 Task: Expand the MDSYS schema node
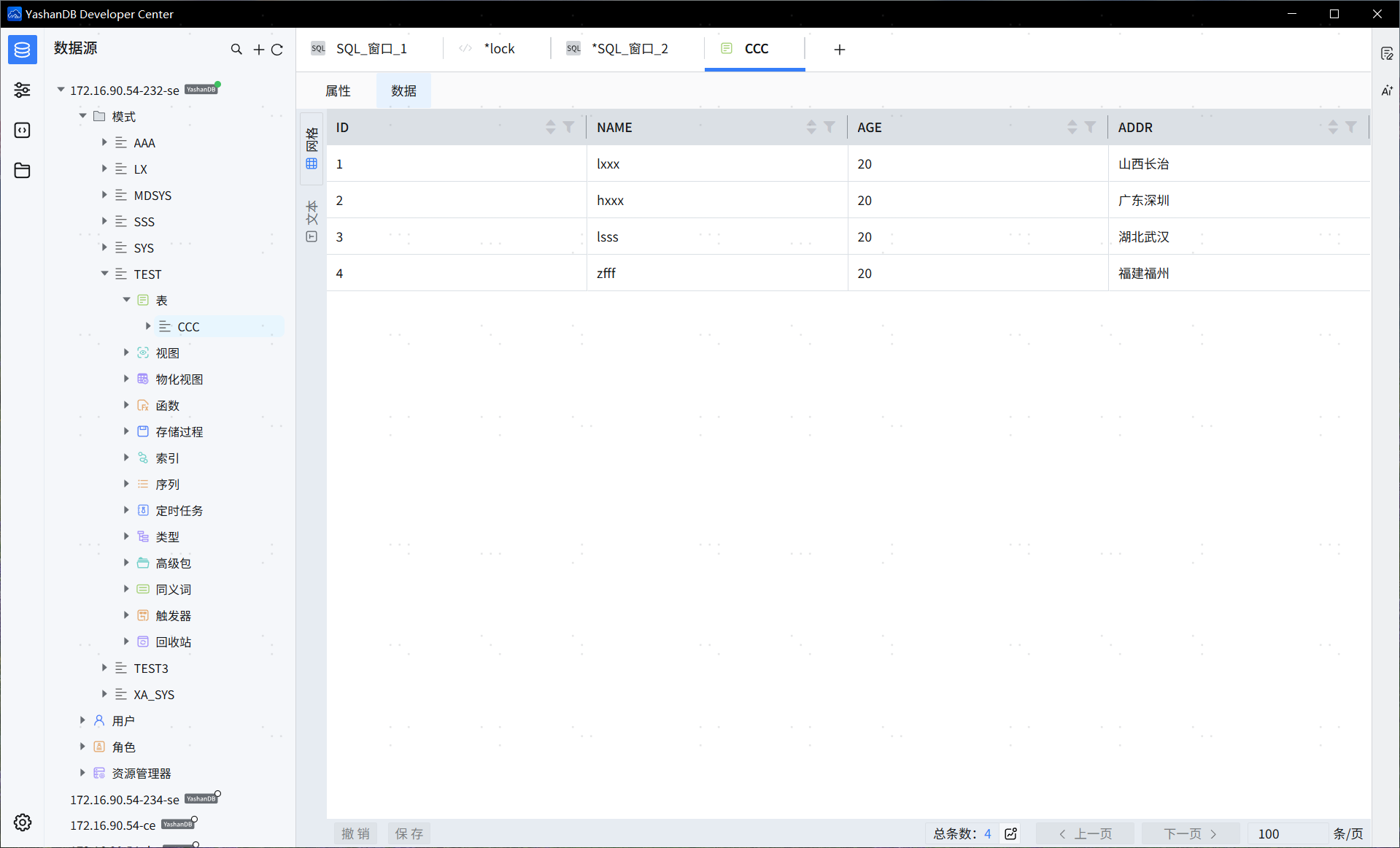(104, 195)
